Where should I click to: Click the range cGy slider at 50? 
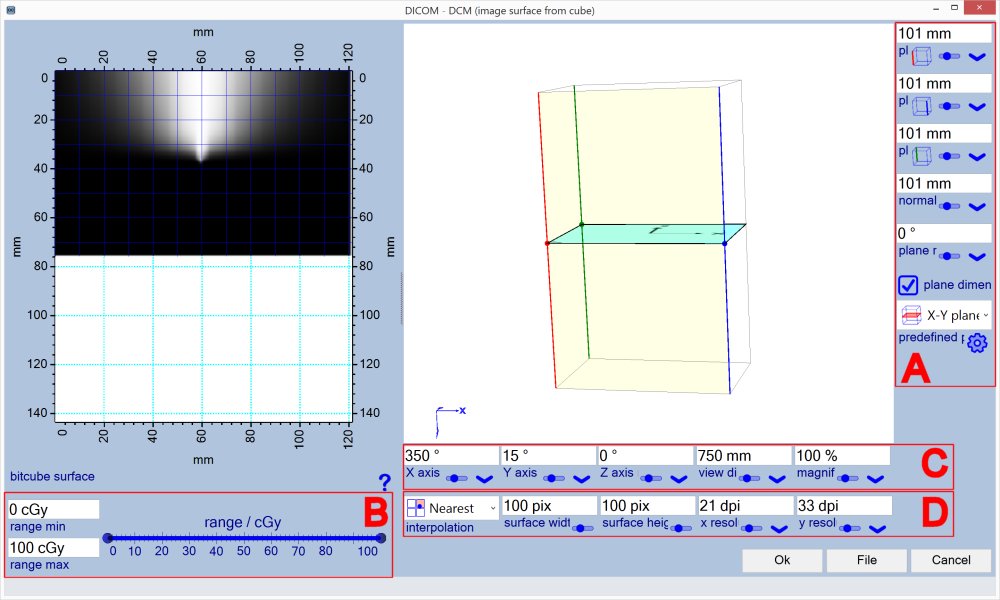click(x=245, y=538)
